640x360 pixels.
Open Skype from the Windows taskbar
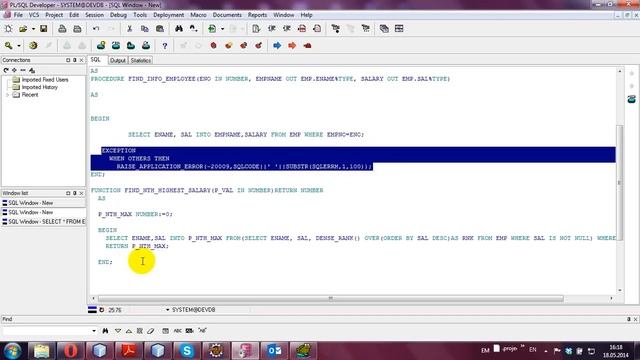tap(187, 351)
